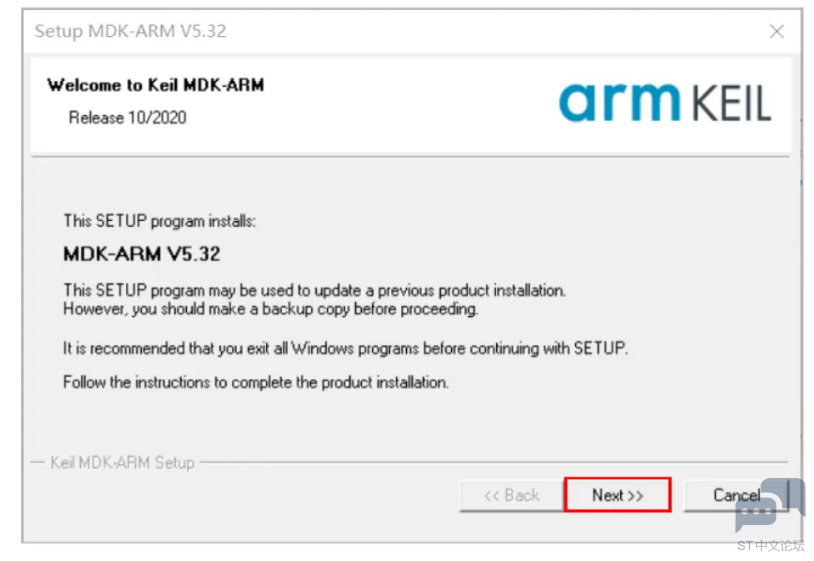Click the Next >> button
The width and height of the screenshot is (814, 561).
pyautogui.click(x=617, y=495)
